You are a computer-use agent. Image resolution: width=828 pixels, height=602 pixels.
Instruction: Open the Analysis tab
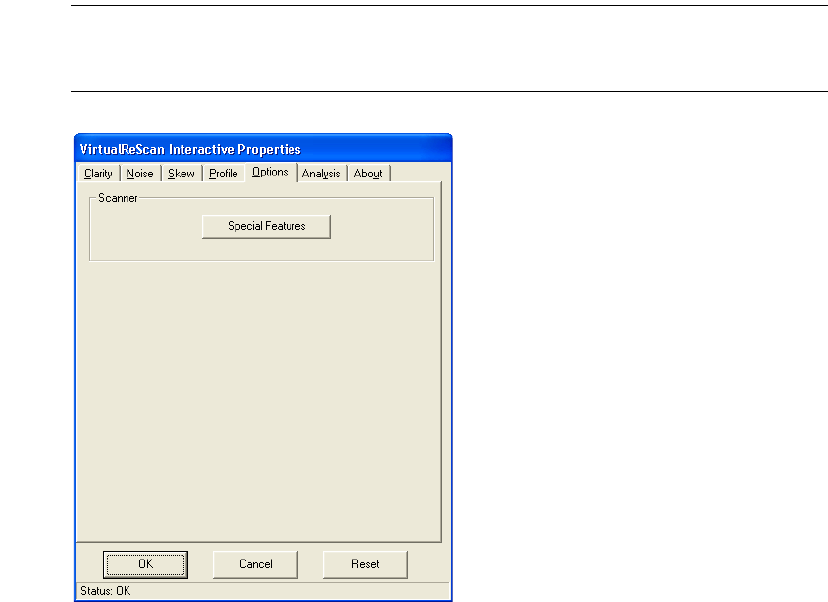pos(321,173)
